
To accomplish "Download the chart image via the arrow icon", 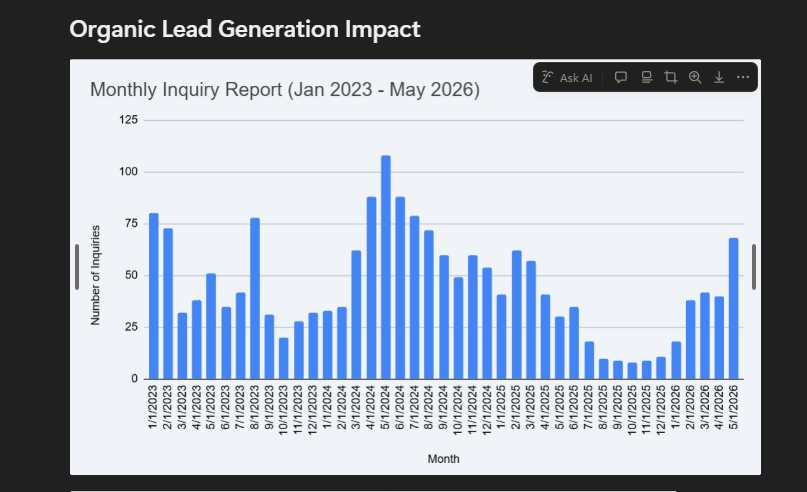I will (719, 78).
